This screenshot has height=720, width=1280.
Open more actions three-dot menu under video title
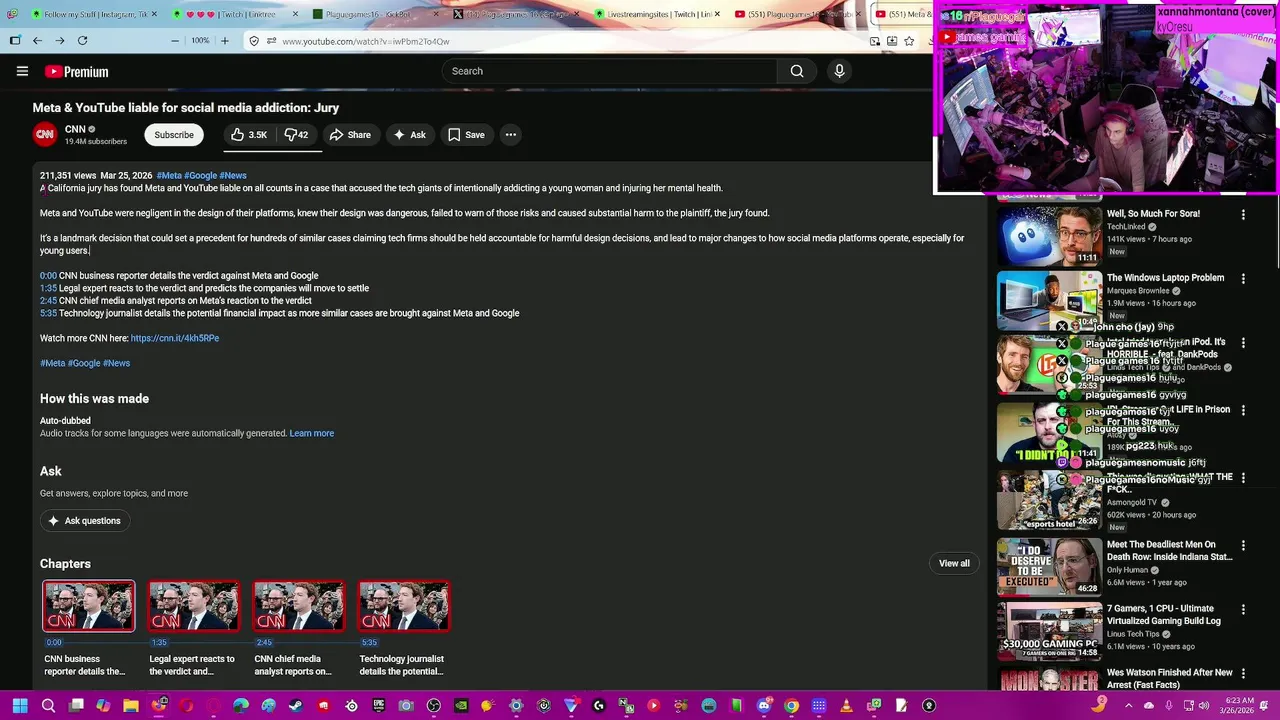click(510, 135)
